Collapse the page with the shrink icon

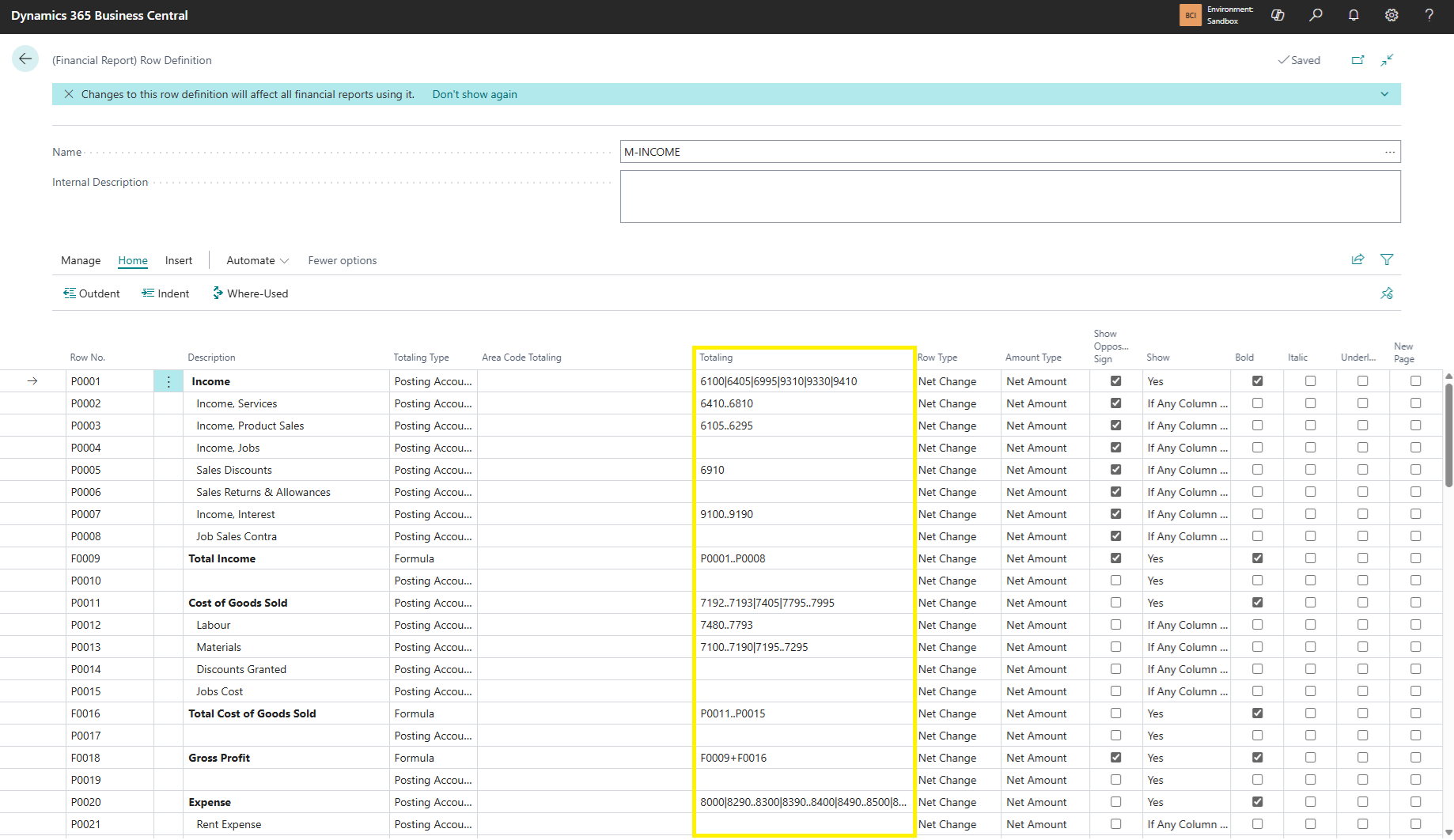pos(1387,60)
